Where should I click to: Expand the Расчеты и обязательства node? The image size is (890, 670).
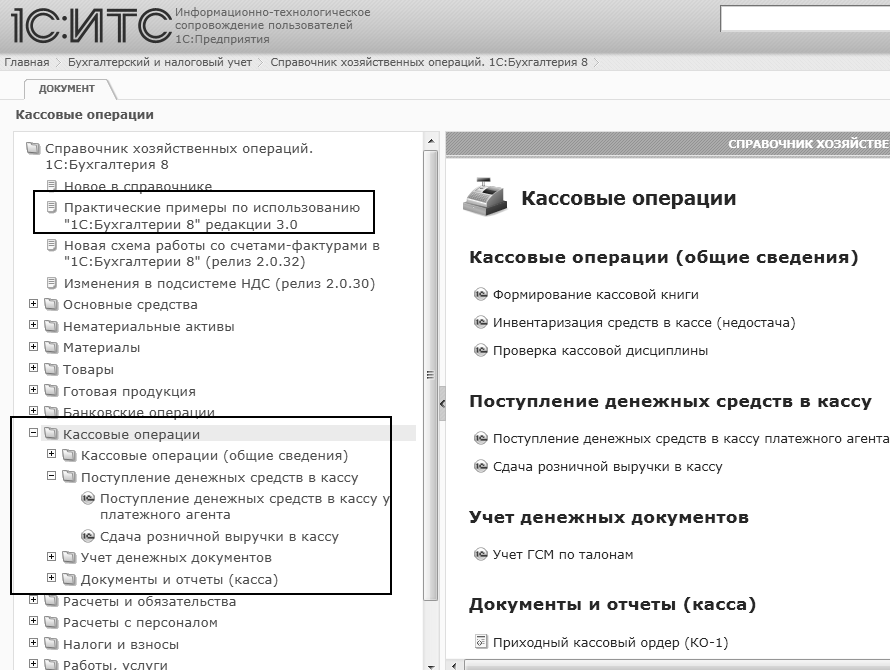click(x=33, y=600)
